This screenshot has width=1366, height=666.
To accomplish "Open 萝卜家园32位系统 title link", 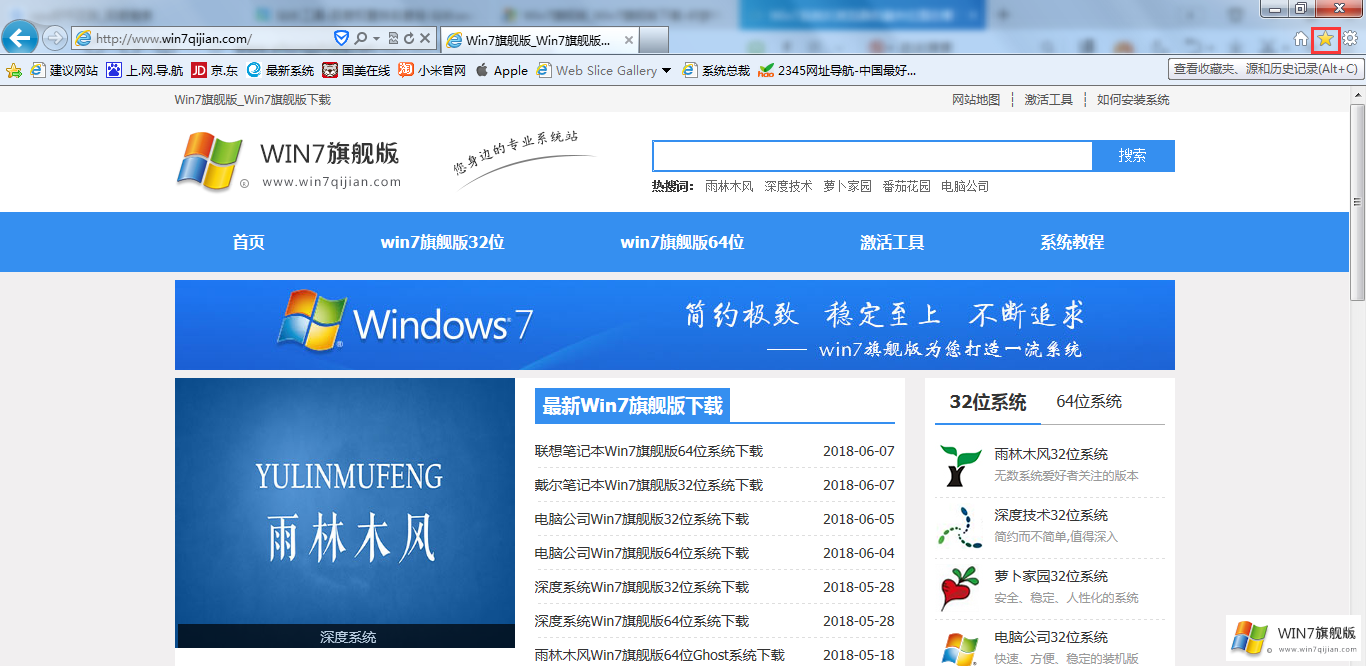I will (x=1051, y=576).
